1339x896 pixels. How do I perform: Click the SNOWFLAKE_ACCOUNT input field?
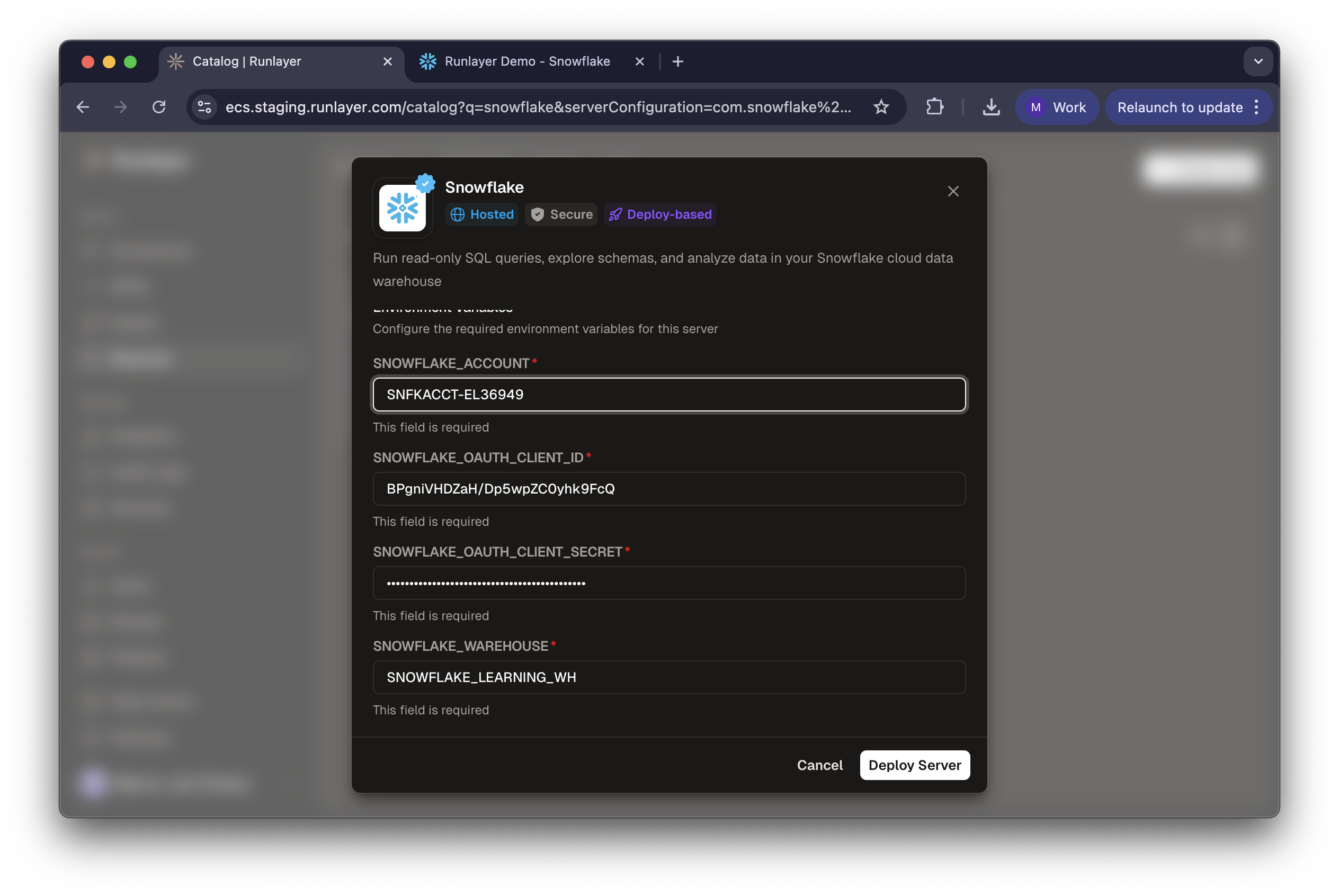click(x=668, y=395)
